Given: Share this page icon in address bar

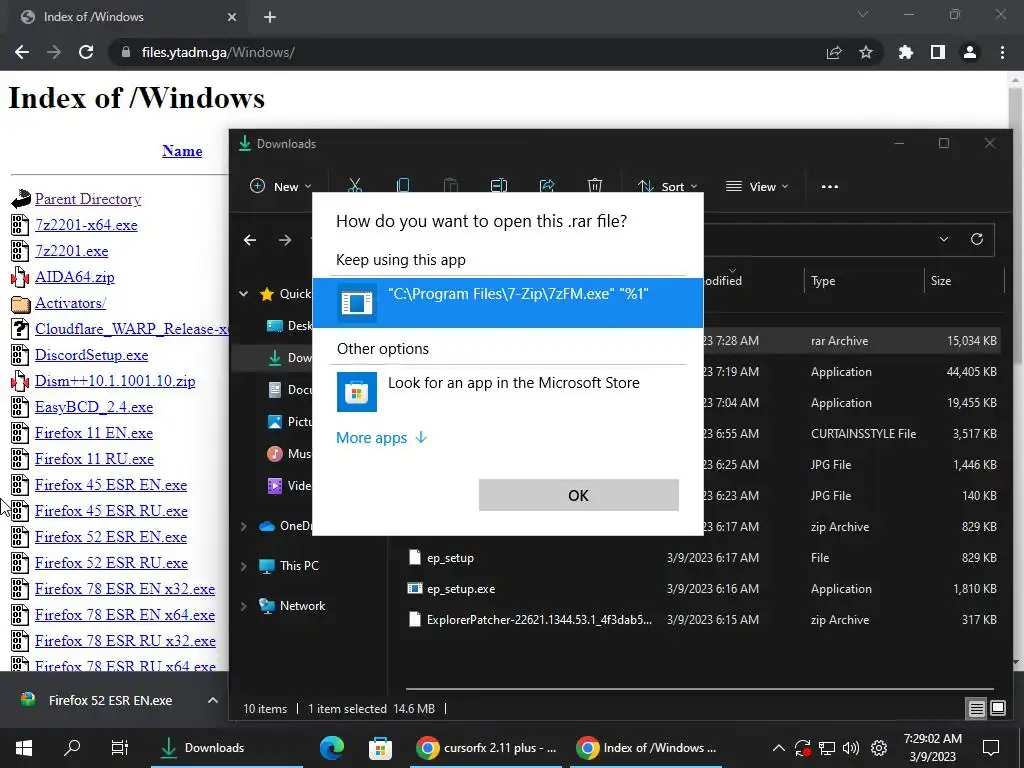Looking at the screenshot, I should (x=834, y=52).
